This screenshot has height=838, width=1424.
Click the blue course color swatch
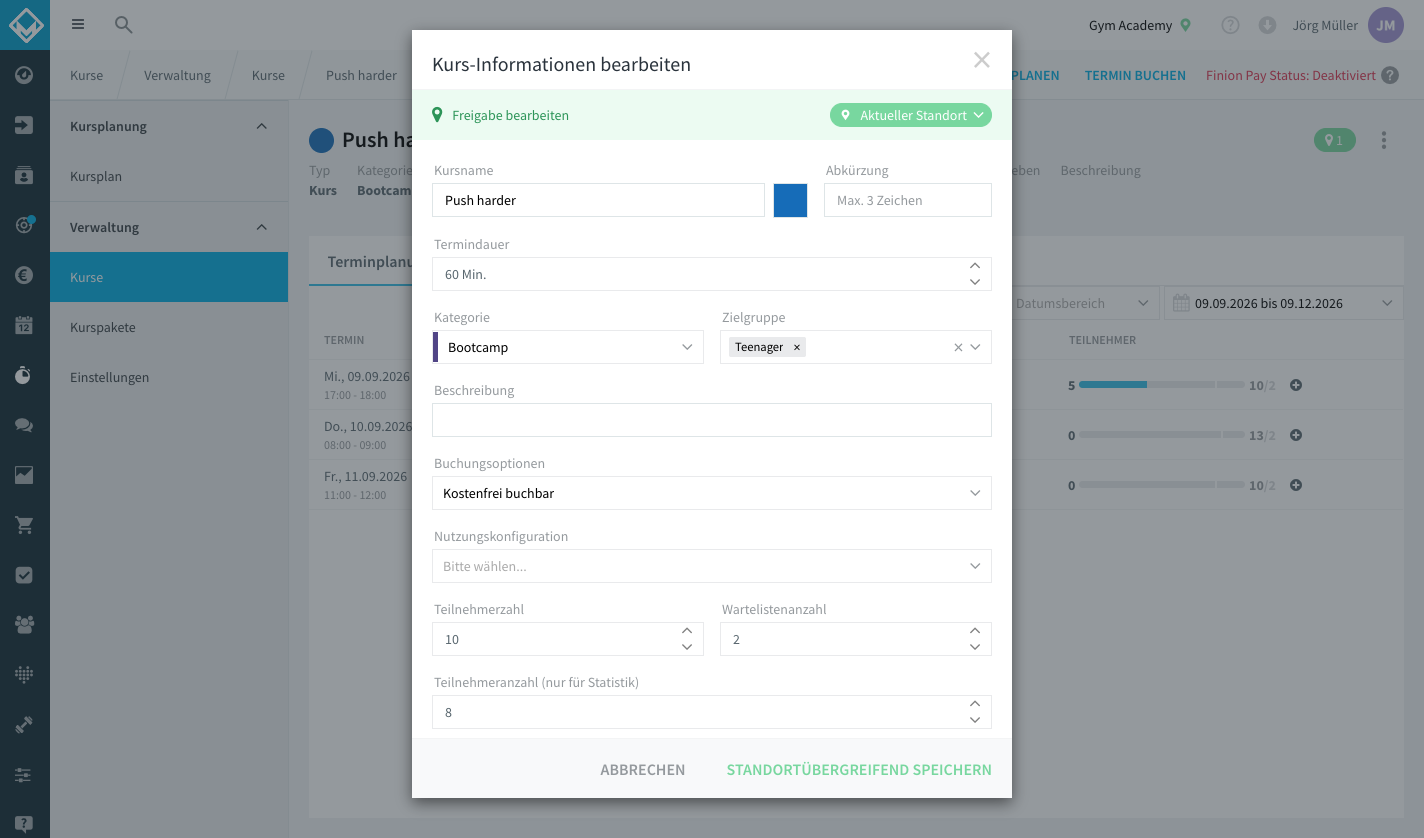[x=790, y=200]
